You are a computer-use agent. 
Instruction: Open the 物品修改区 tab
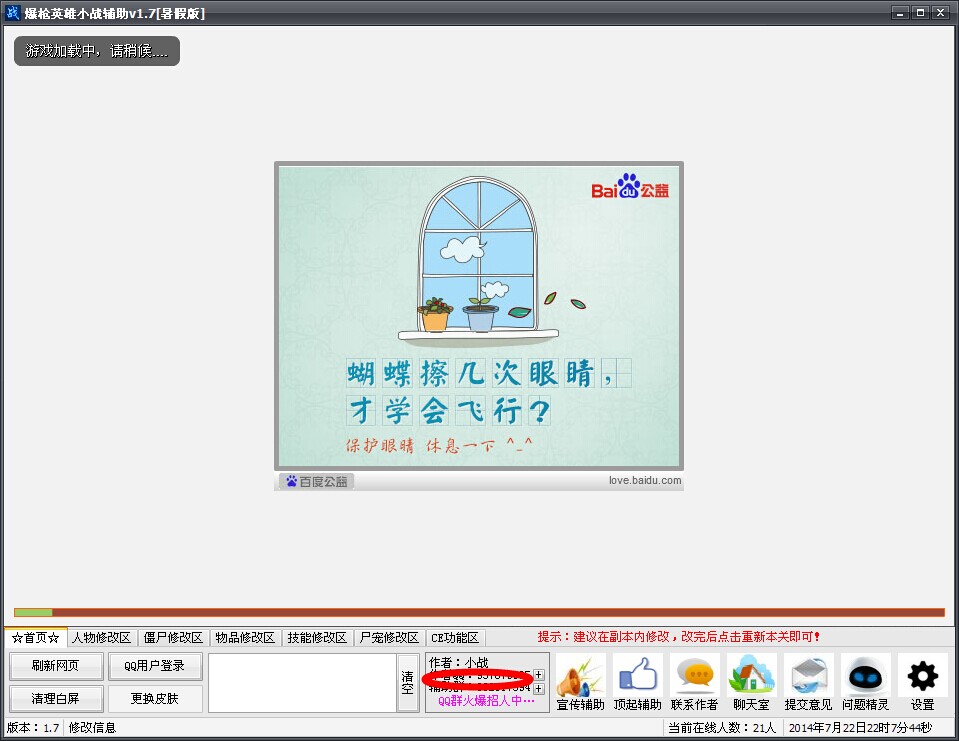pos(245,638)
